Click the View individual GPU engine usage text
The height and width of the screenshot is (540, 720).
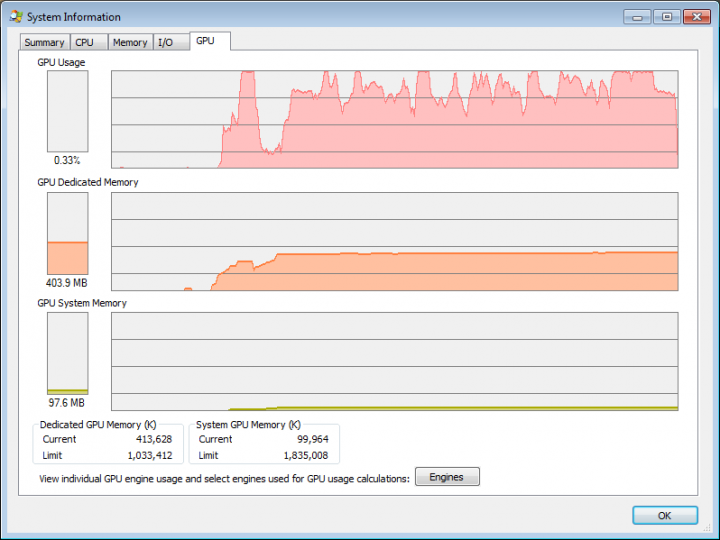pyautogui.click(x=224, y=479)
